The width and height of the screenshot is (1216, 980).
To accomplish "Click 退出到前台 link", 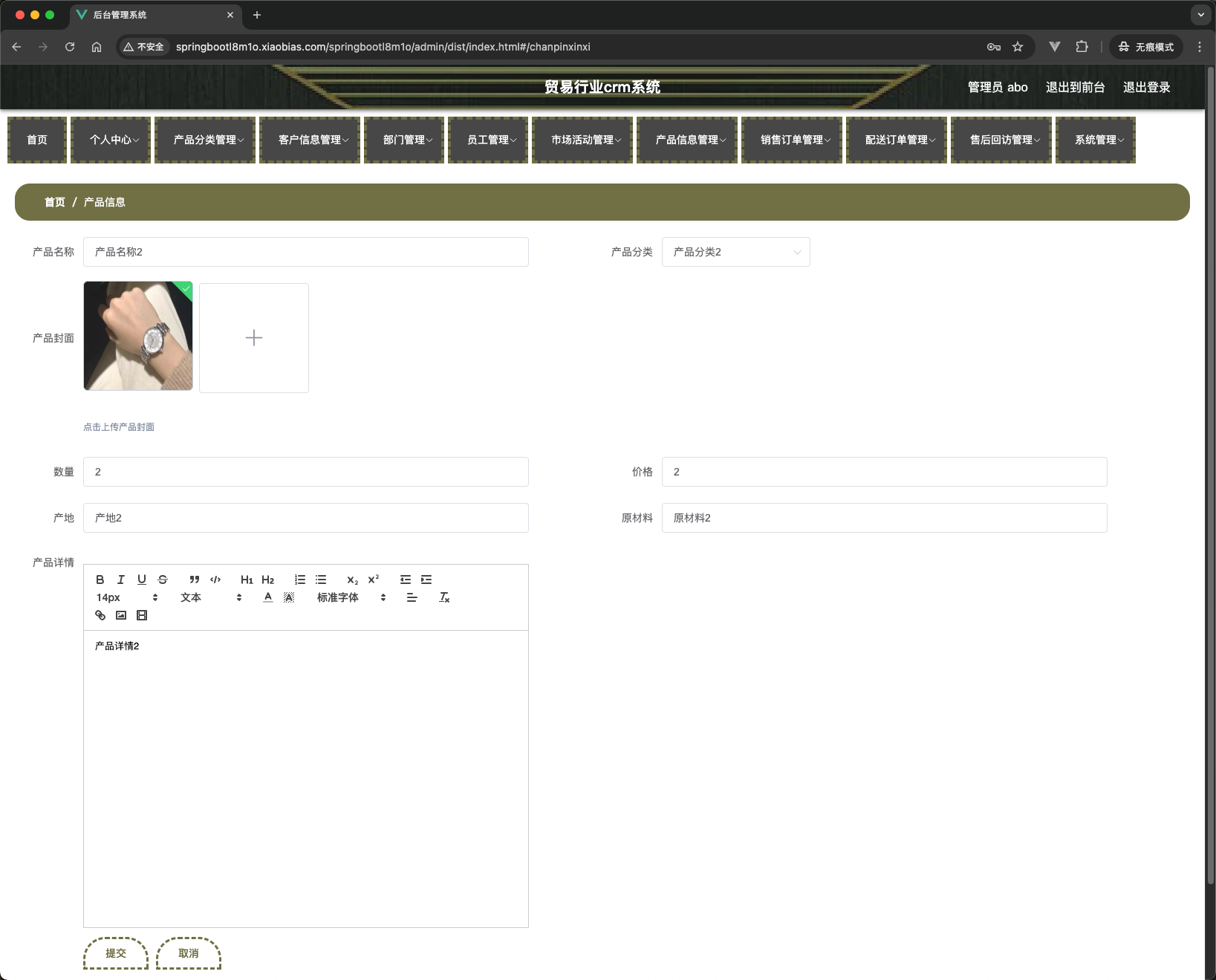I will coord(1075,87).
